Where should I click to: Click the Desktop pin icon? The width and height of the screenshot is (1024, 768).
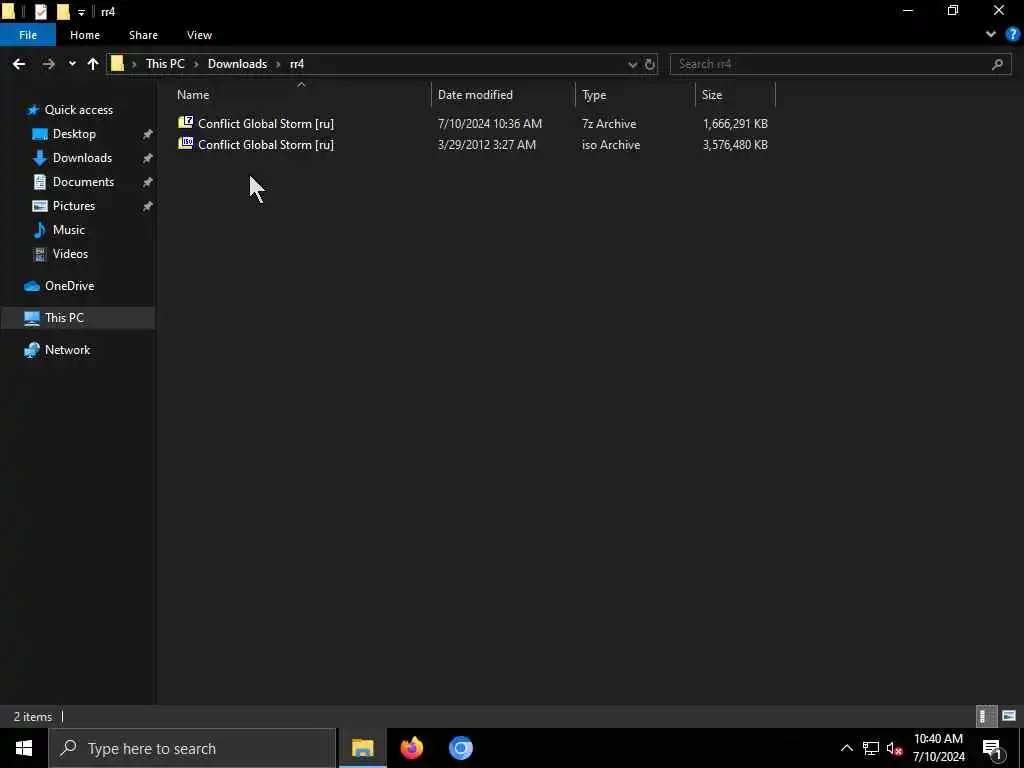[148, 134]
